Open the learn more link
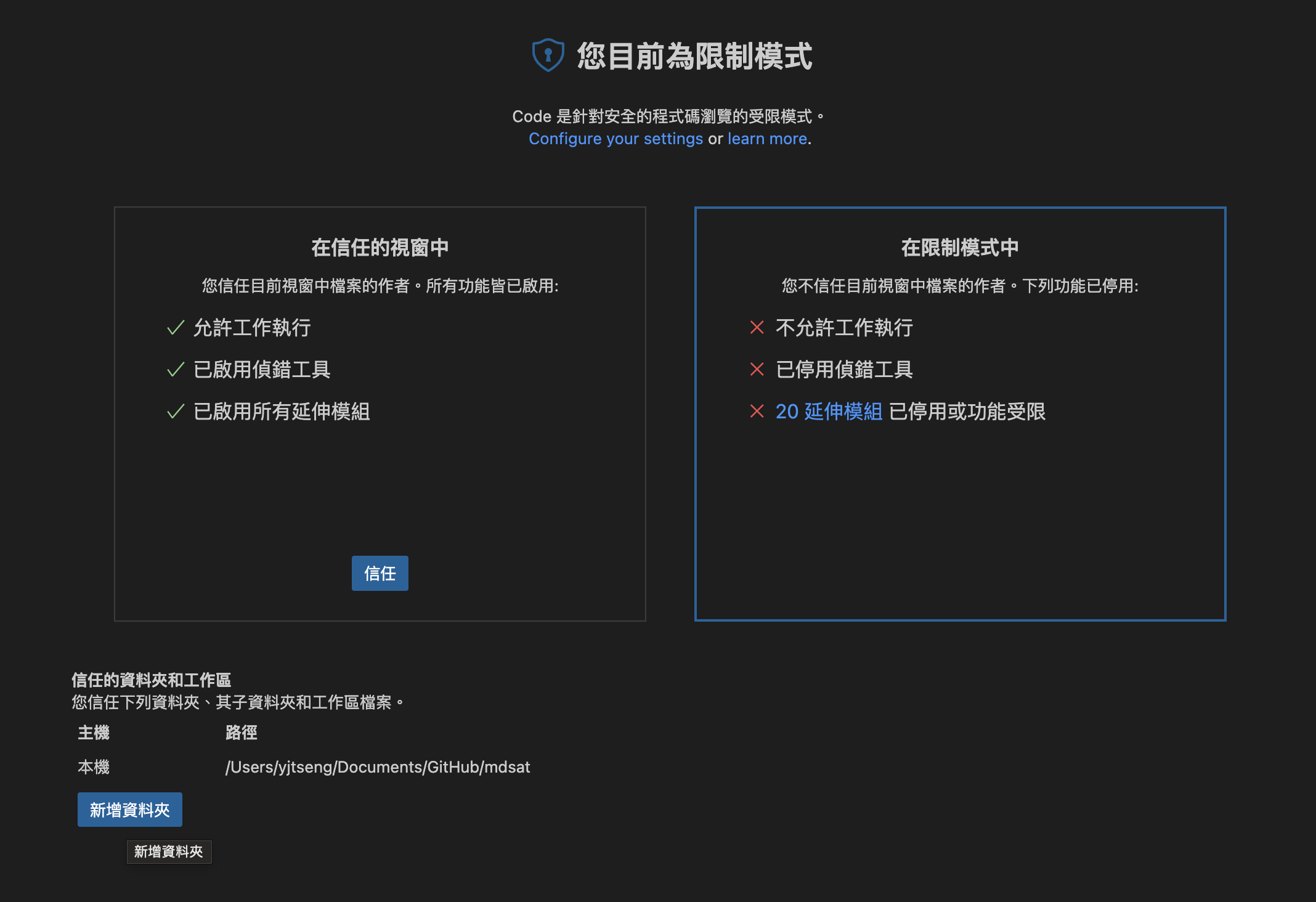The height and width of the screenshot is (902, 1316). pyautogui.click(x=767, y=139)
